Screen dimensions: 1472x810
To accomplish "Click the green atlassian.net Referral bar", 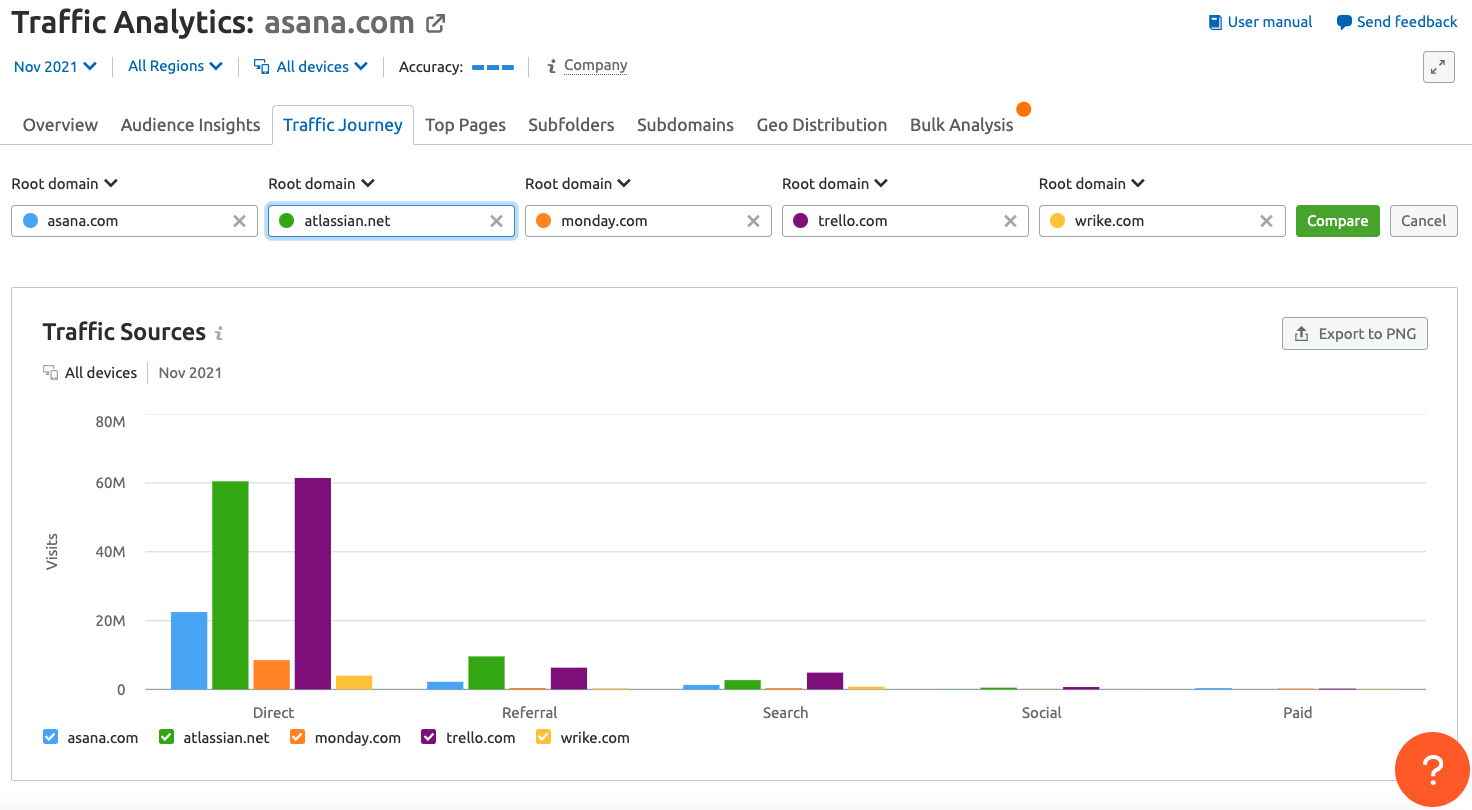I will pos(486,673).
